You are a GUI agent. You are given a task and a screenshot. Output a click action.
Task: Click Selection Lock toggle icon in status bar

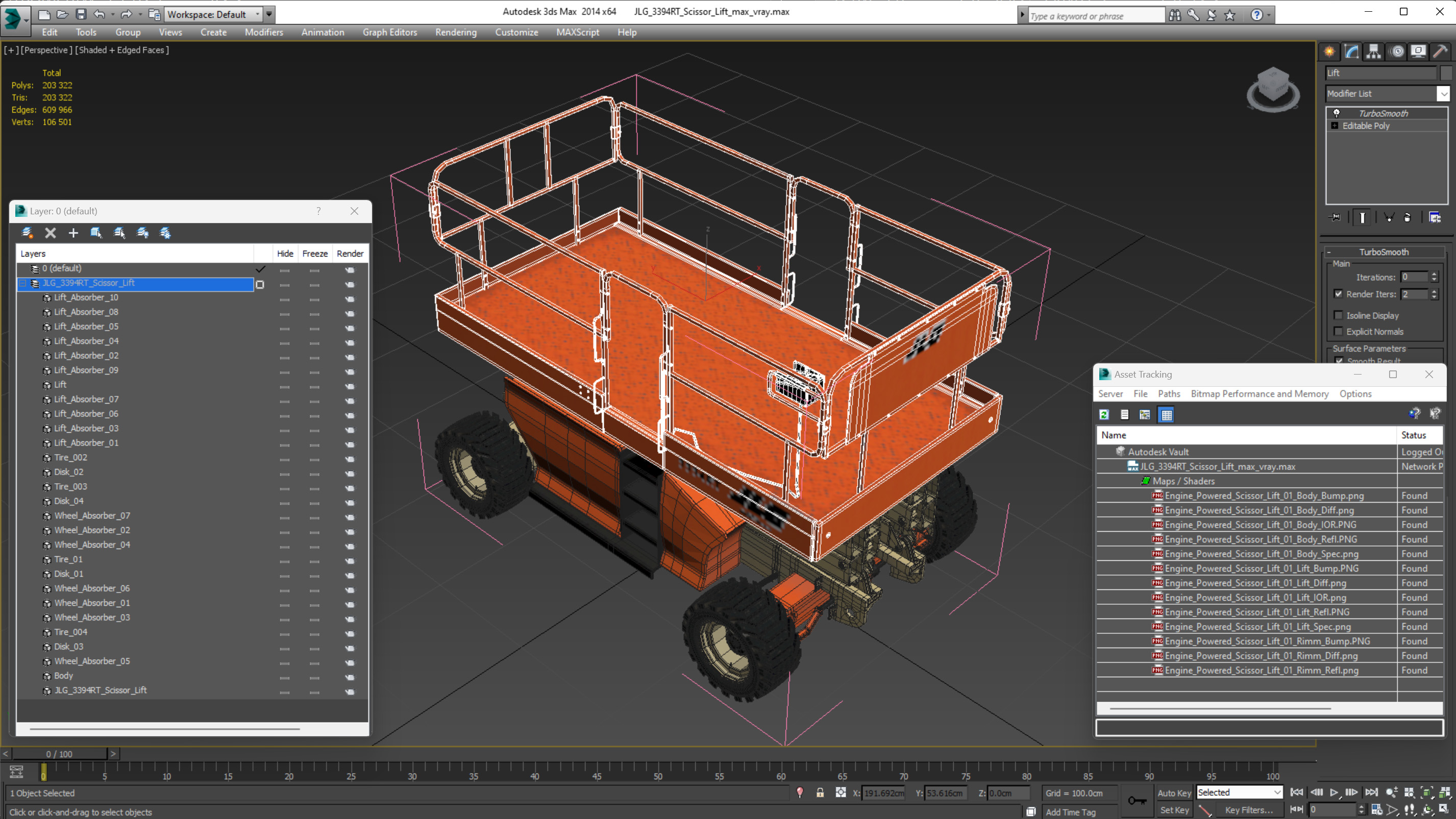click(x=820, y=793)
